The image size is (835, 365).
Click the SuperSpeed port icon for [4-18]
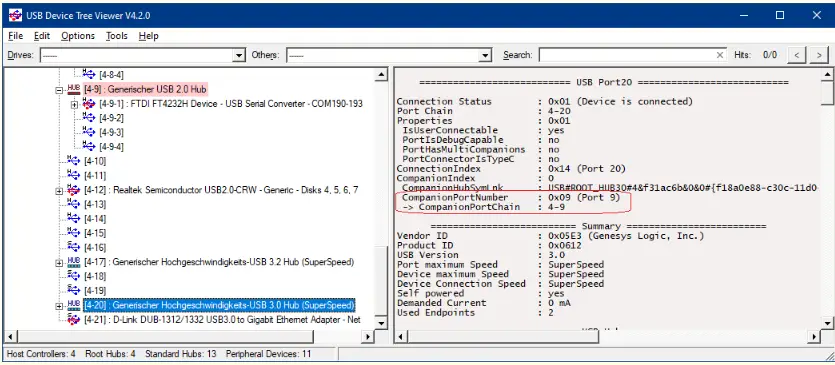[x=74, y=276]
